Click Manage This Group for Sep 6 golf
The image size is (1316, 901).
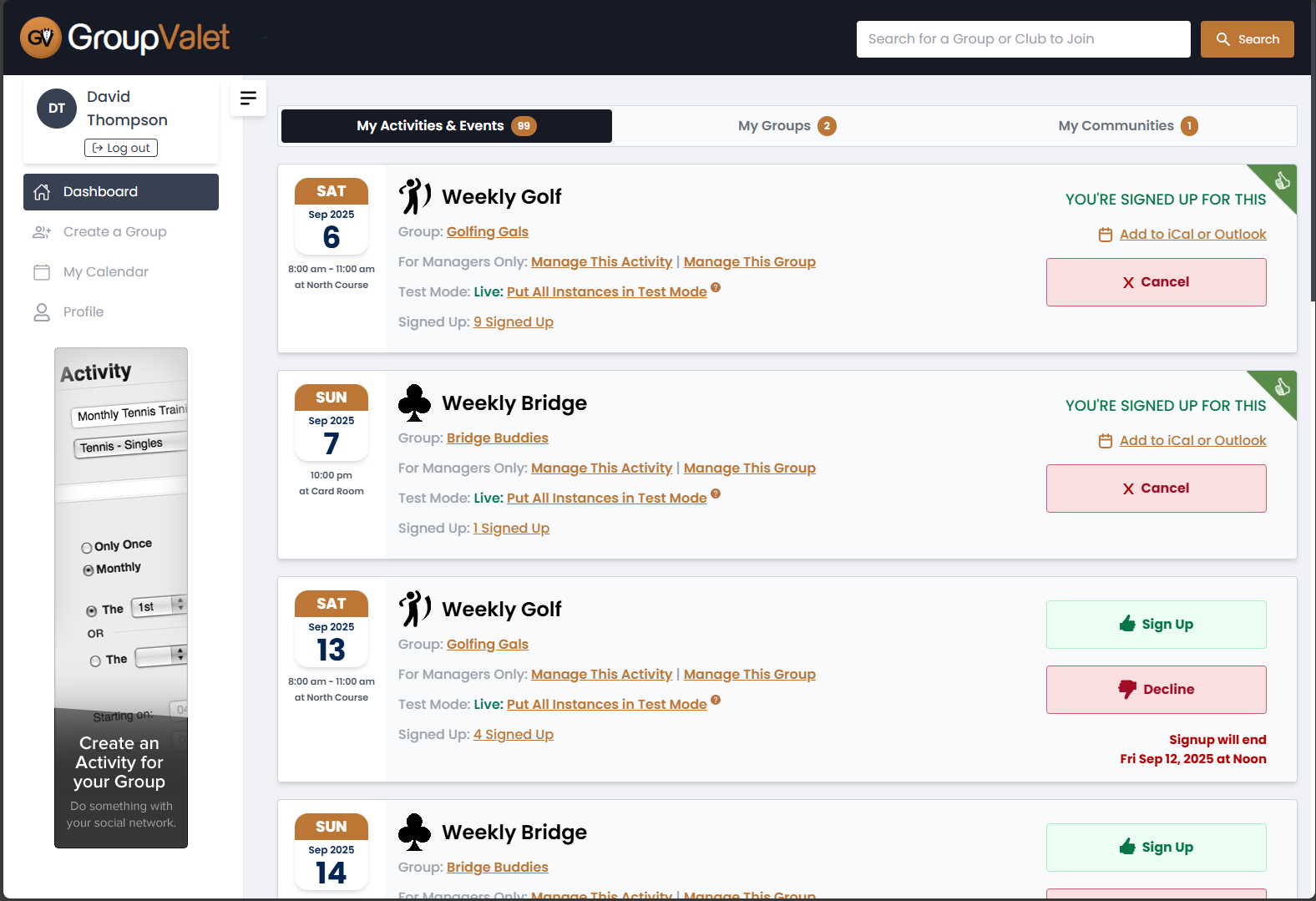750,262
